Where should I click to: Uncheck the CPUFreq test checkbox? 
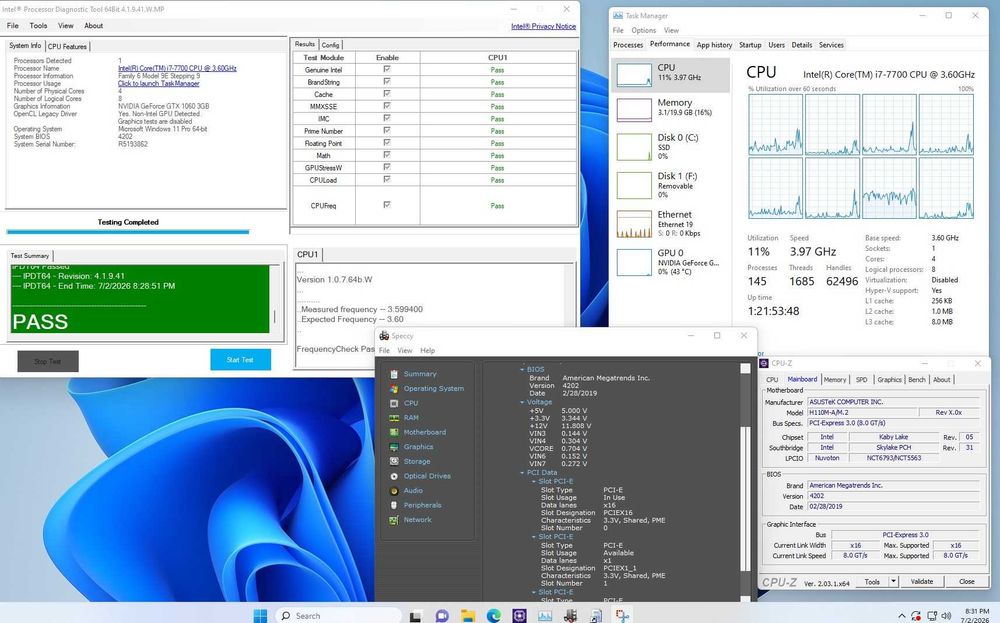point(386,205)
